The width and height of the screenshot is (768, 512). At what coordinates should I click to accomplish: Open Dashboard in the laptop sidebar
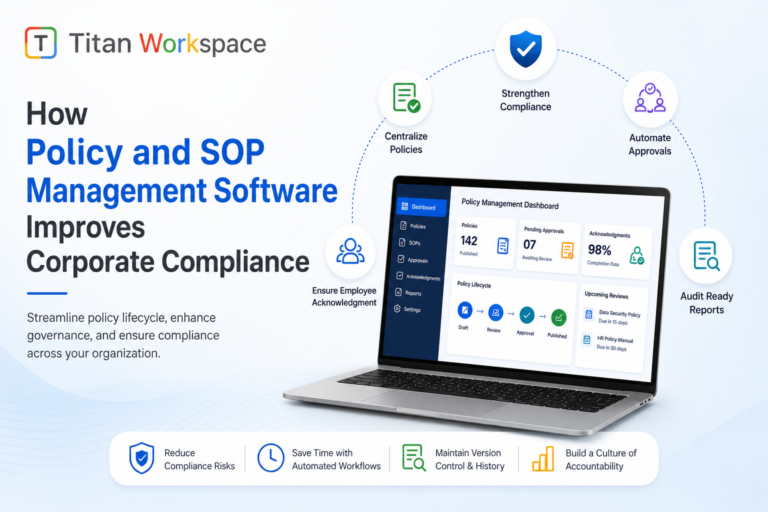(x=422, y=207)
